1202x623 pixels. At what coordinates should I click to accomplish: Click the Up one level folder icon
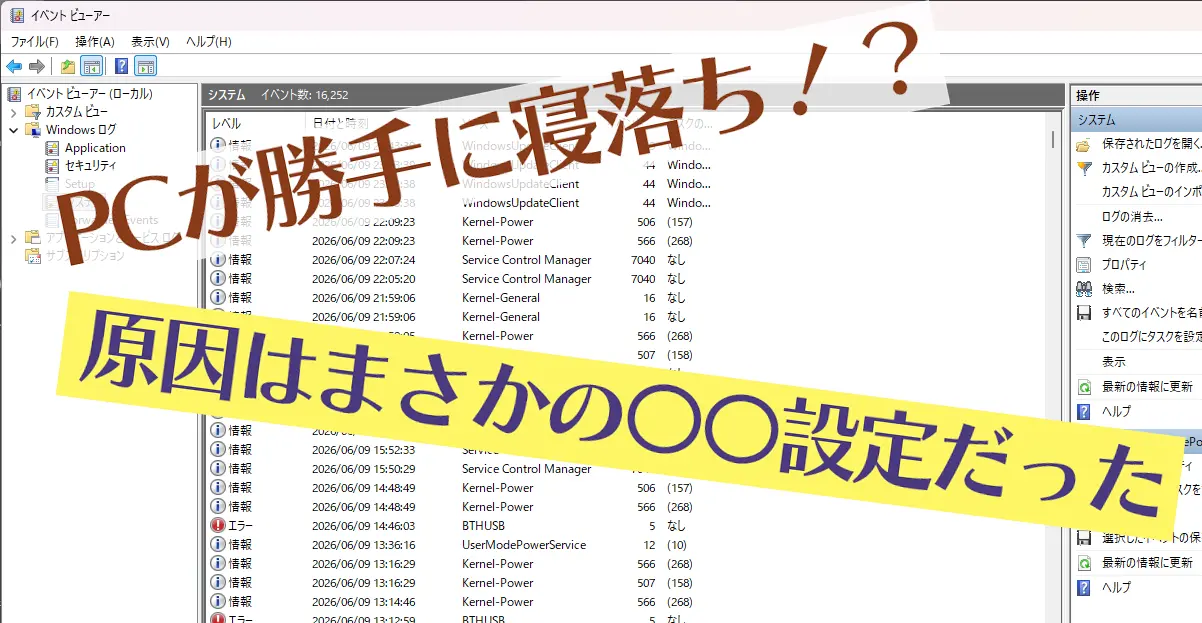click(x=67, y=67)
